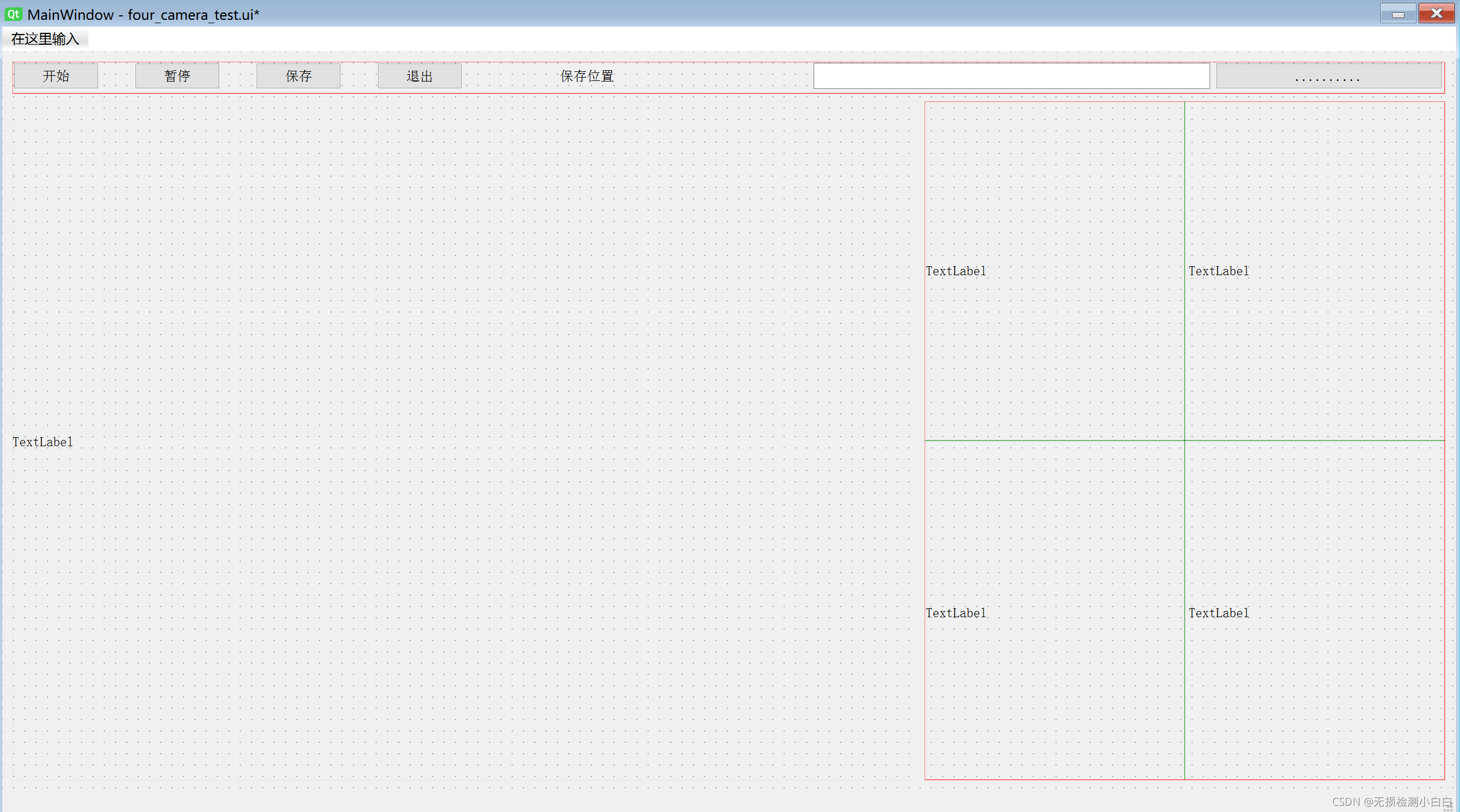Click the save path text input field

1011,76
